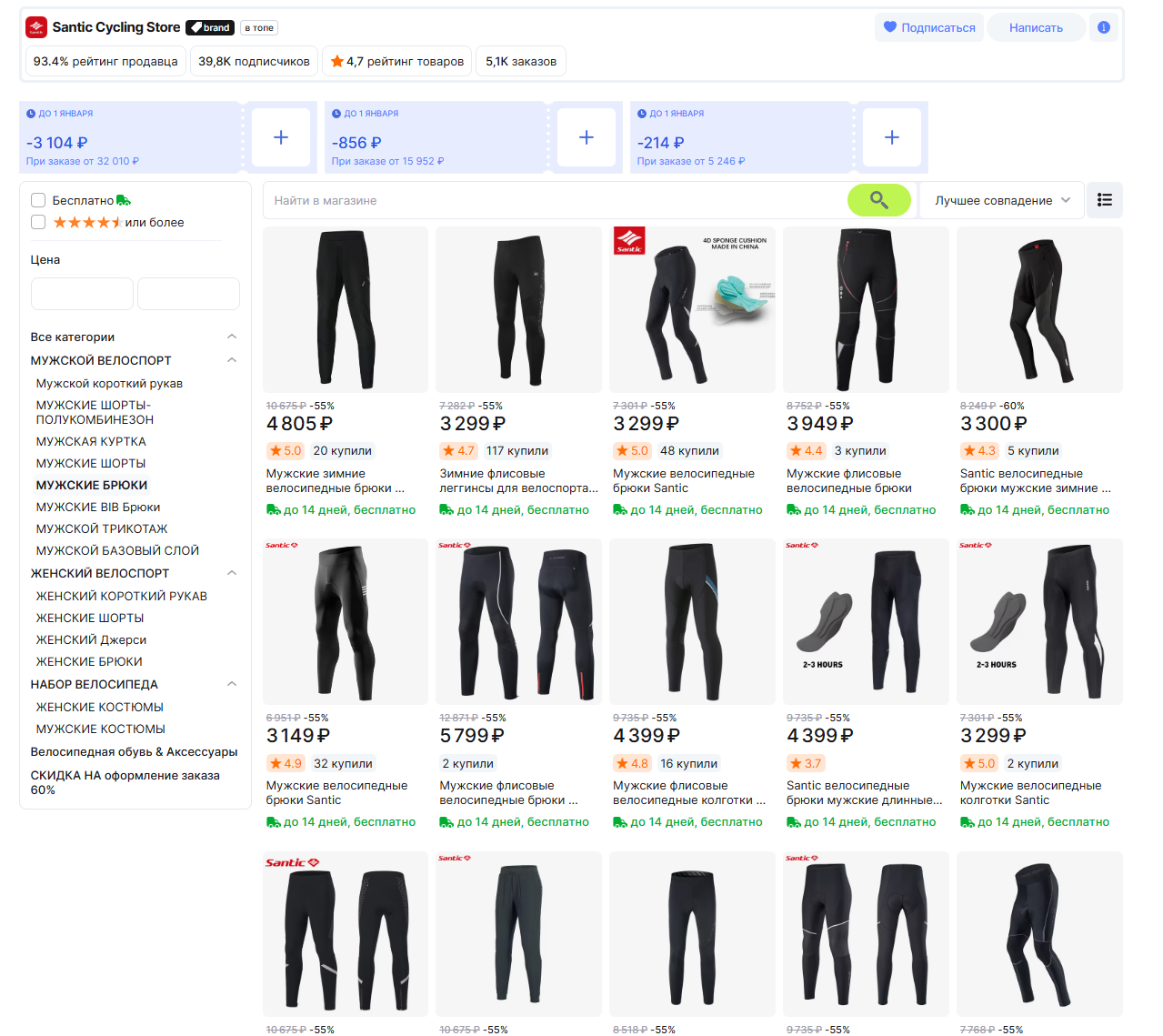This screenshot has width=1163, height=1036.
Task: Open Мужские велосипедные колготки Santic title
Action: [1030, 792]
